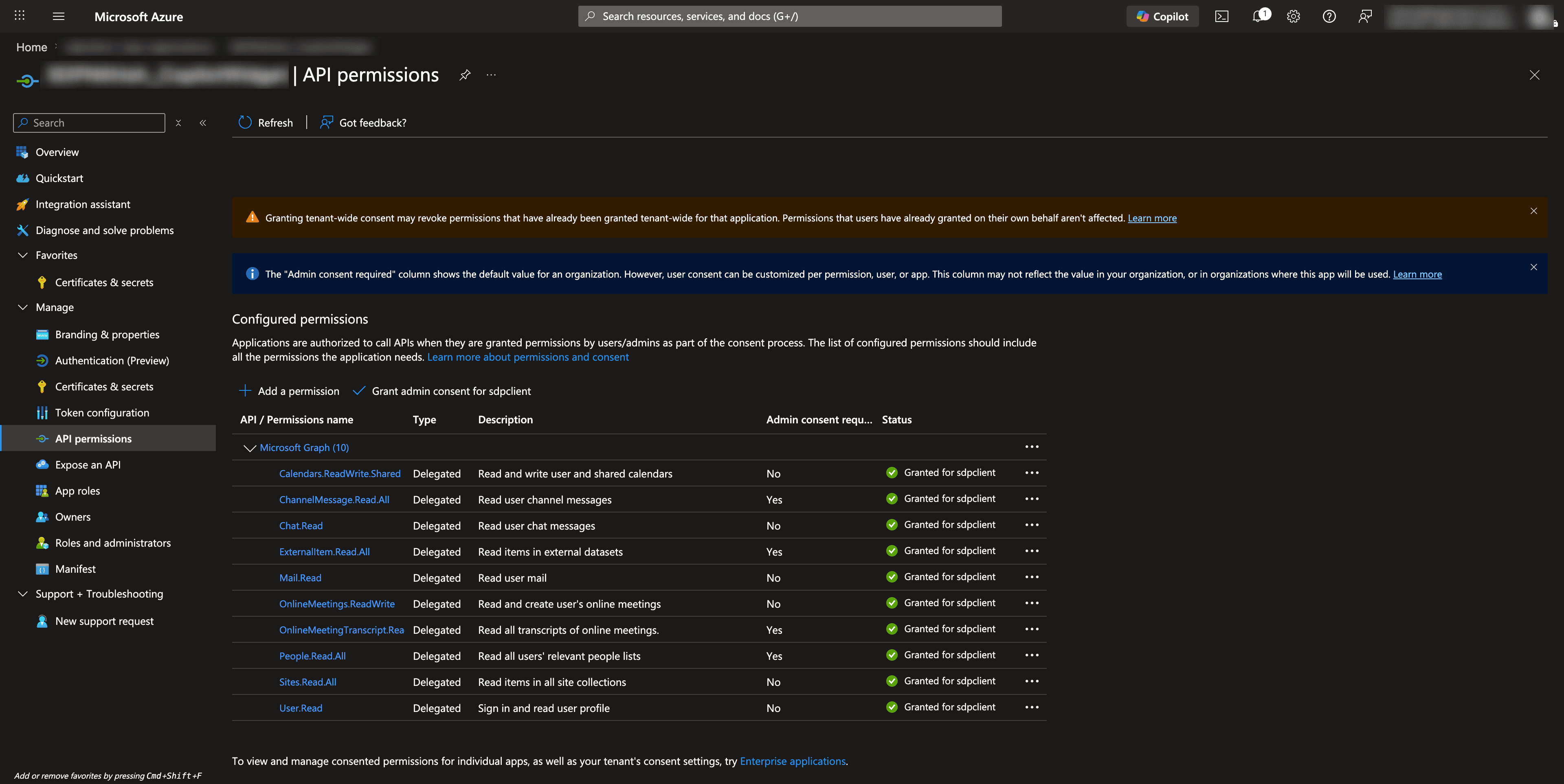The width and height of the screenshot is (1564, 784).
Task: Open the Mail.Read permission link
Action: [x=300, y=578]
